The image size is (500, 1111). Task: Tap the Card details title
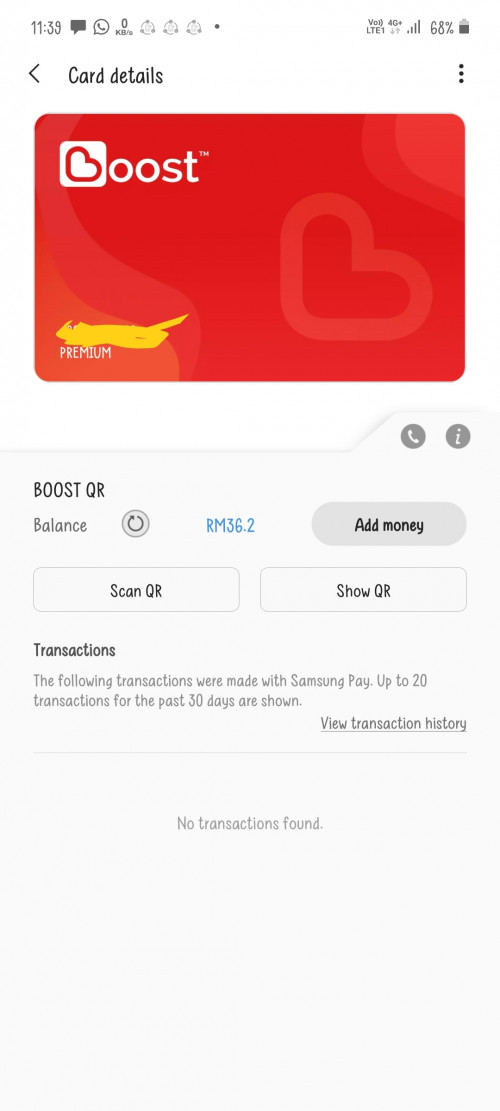(115, 76)
